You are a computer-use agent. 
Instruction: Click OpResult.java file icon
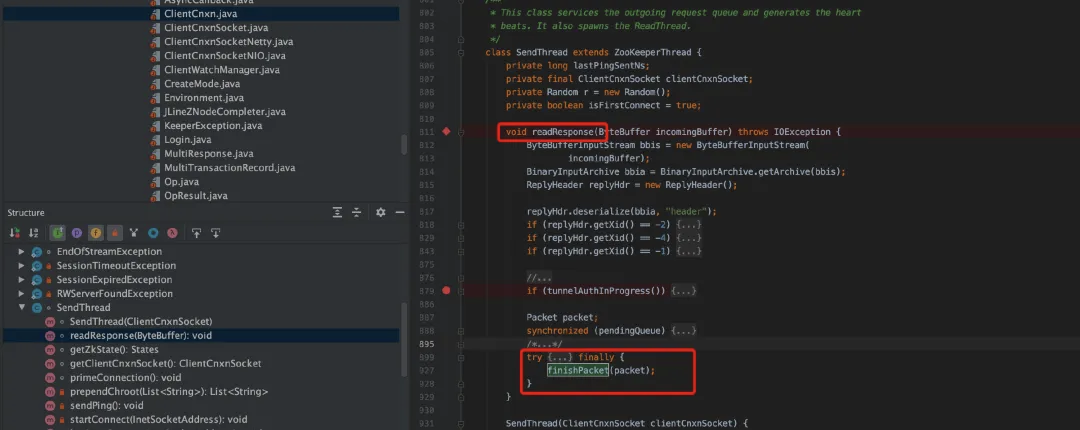pyautogui.click(x=155, y=196)
